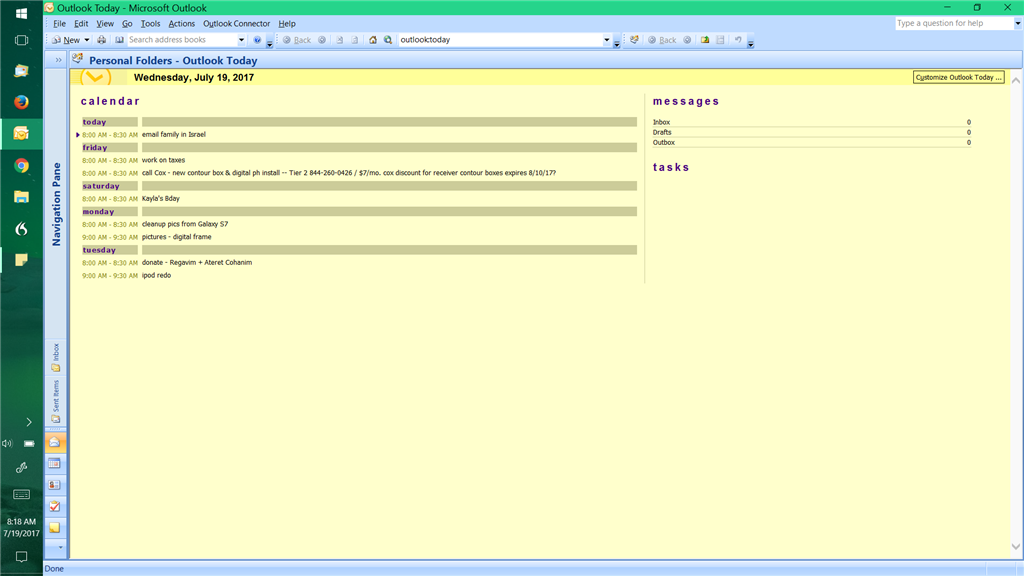The image size is (1024, 576).
Task: Expand the help question box dropdown arrow
Action: (x=1017, y=23)
